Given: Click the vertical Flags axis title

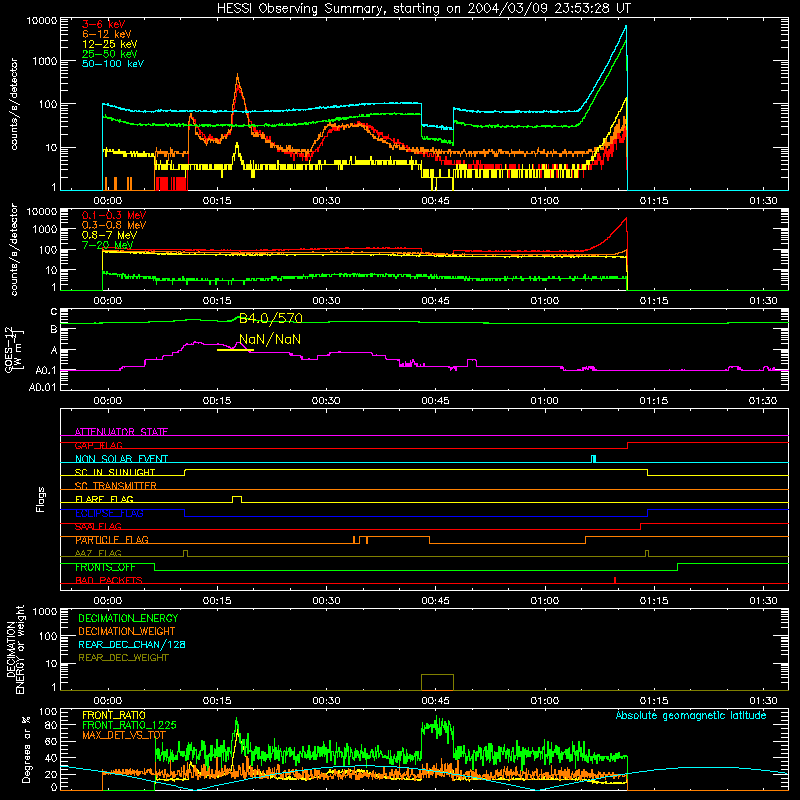Looking at the screenshot, I should pos(41,499).
